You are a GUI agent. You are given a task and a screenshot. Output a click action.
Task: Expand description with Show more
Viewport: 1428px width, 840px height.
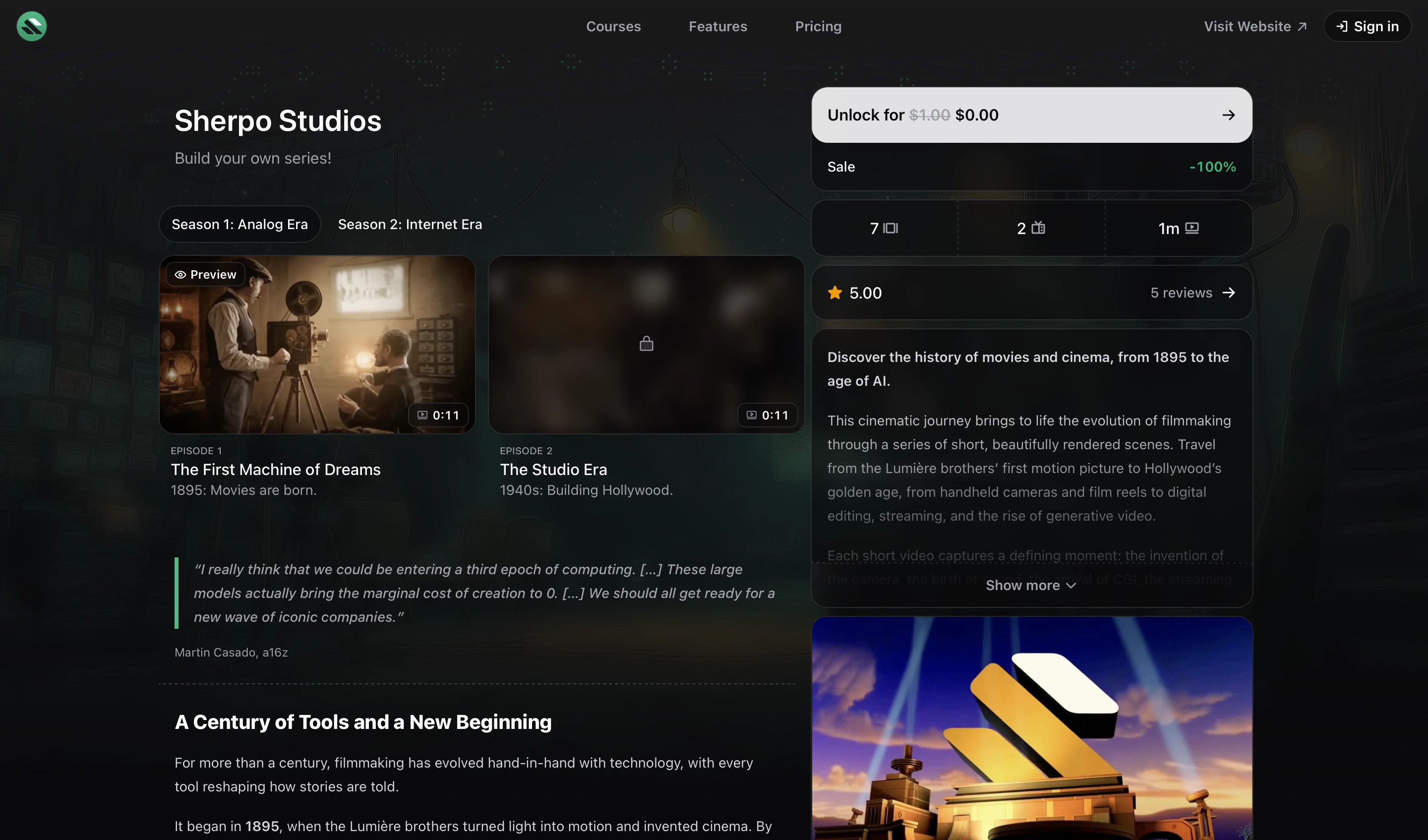tap(1023, 585)
